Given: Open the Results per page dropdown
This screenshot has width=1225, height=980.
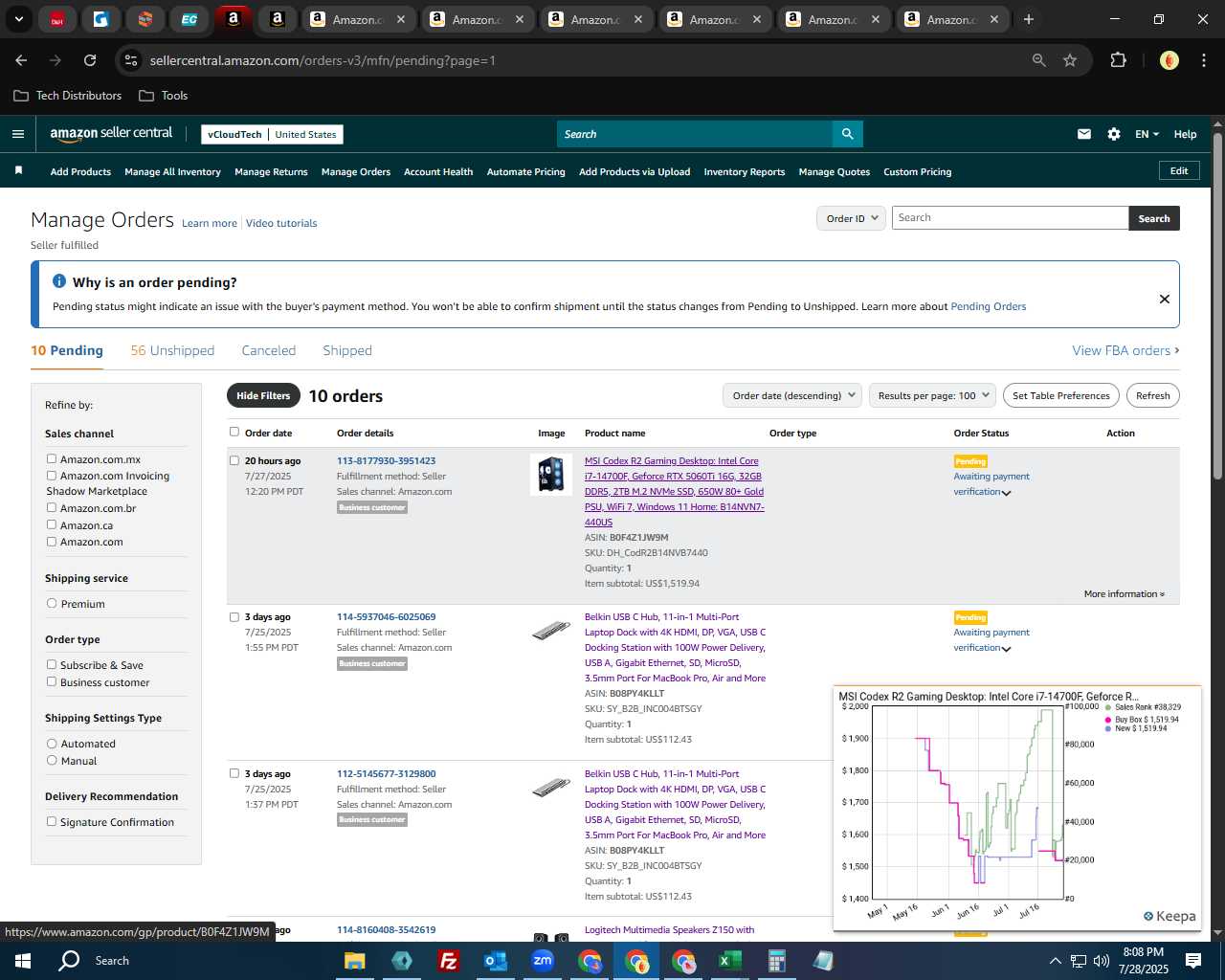Looking at the screenshot, I should (x=933, y=395).
